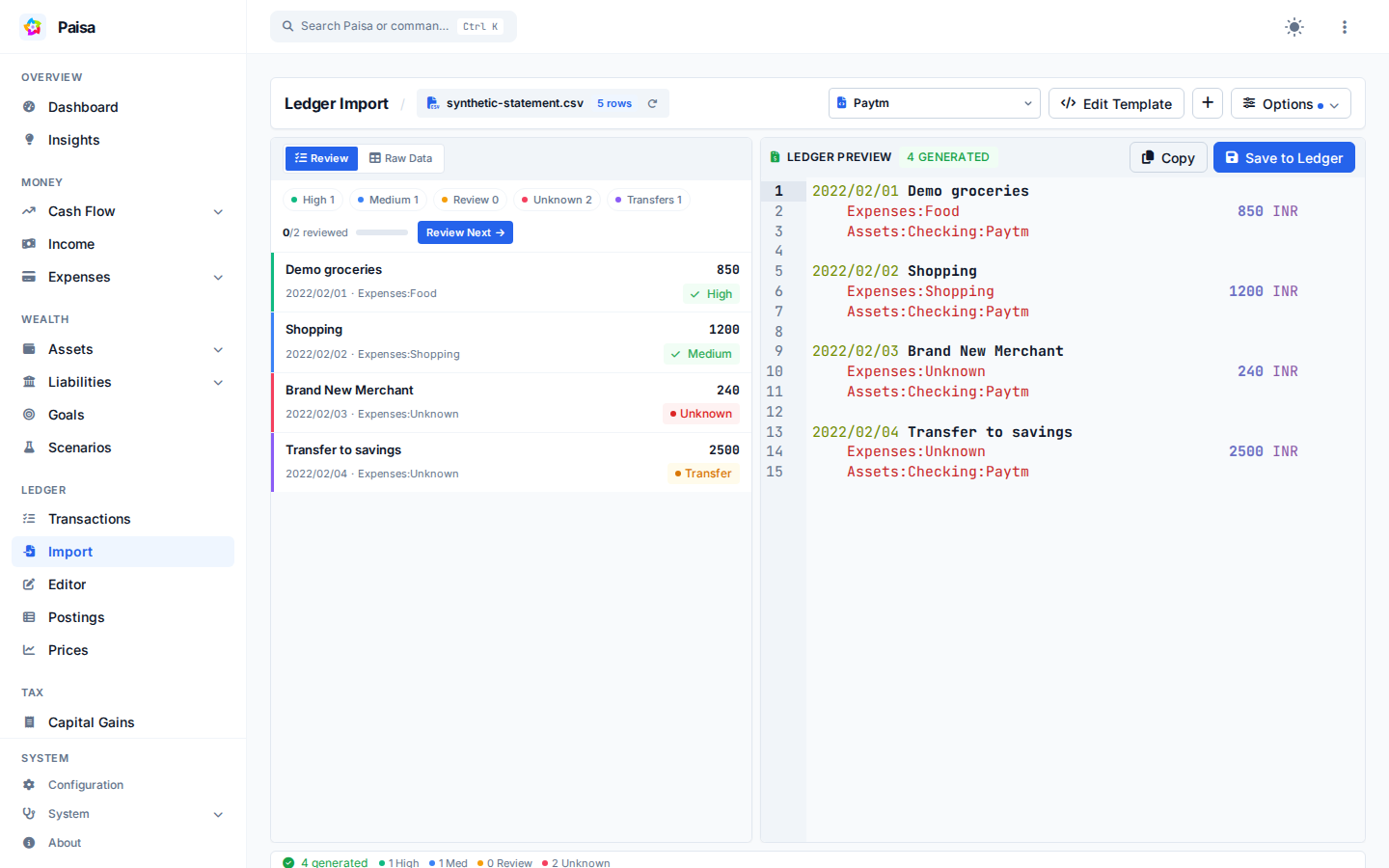The image size is (1389, 868).
Task: Click Save to Ledger button
Action: pos(1284,157)
